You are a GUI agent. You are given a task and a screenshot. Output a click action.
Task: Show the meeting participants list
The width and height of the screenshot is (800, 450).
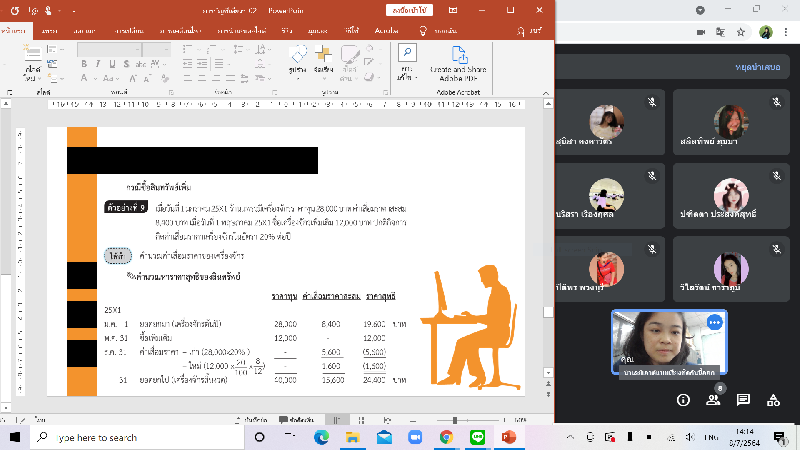713,399
